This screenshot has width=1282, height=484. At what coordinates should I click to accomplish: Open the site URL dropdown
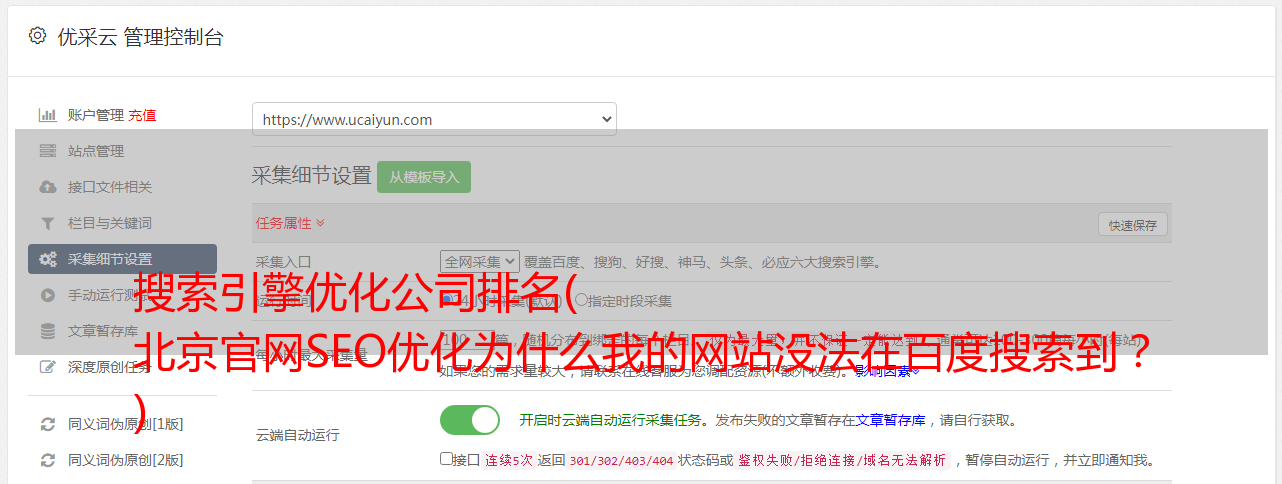434,119
